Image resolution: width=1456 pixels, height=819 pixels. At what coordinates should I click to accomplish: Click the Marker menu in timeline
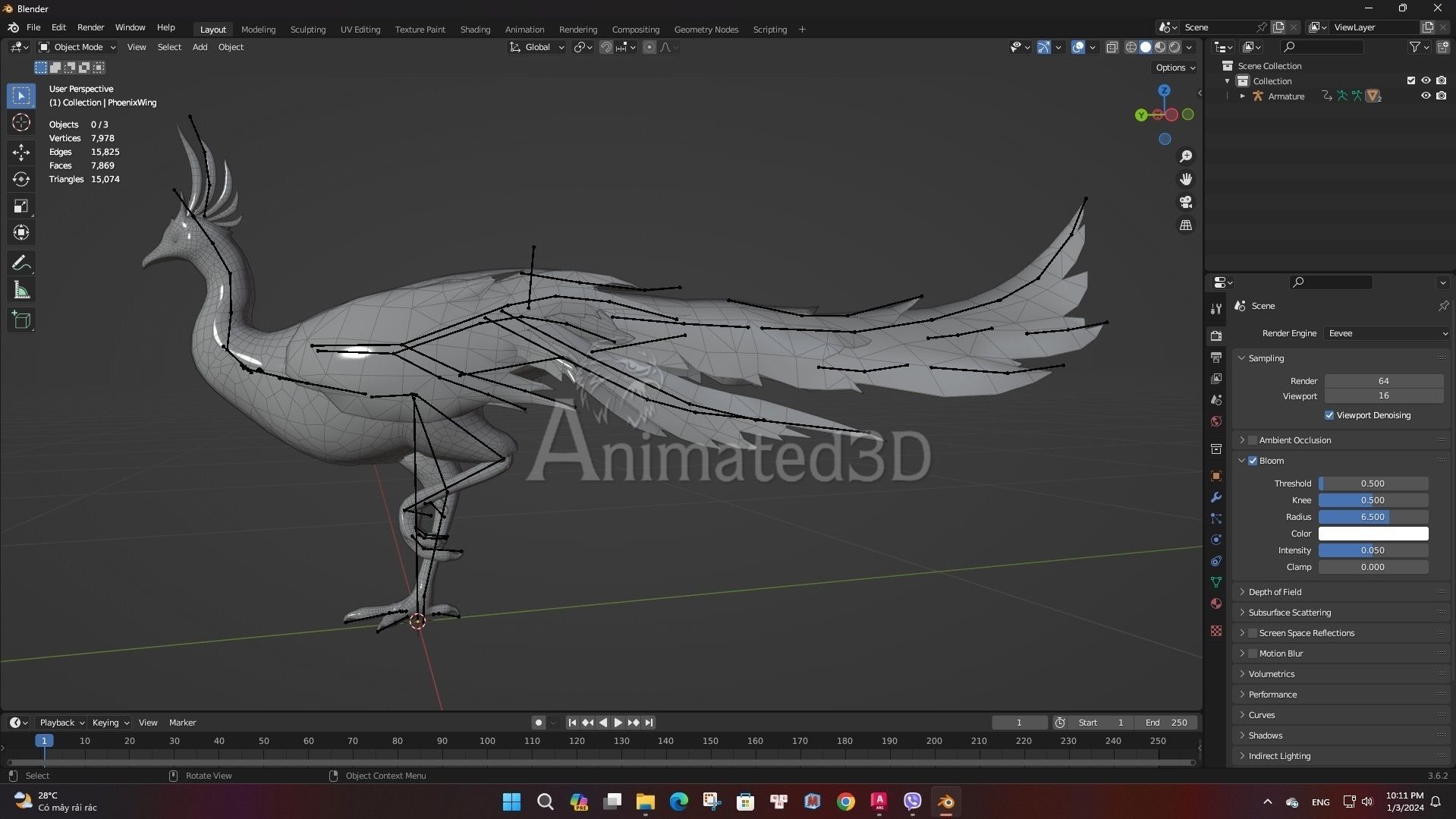[x=182, y=723]
